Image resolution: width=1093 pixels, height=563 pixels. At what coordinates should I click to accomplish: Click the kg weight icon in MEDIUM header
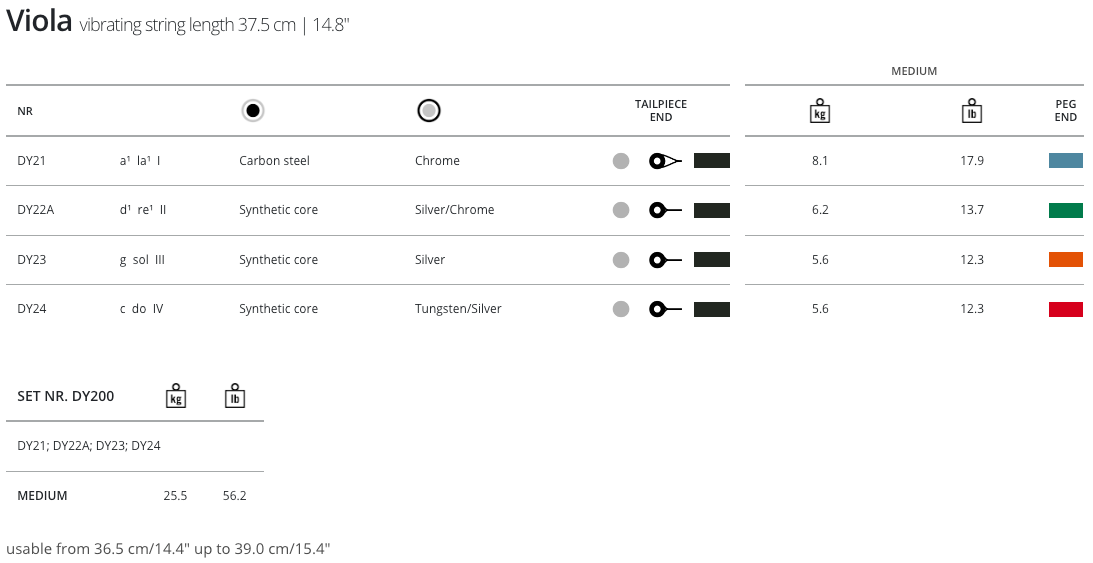tap(820, 111)
